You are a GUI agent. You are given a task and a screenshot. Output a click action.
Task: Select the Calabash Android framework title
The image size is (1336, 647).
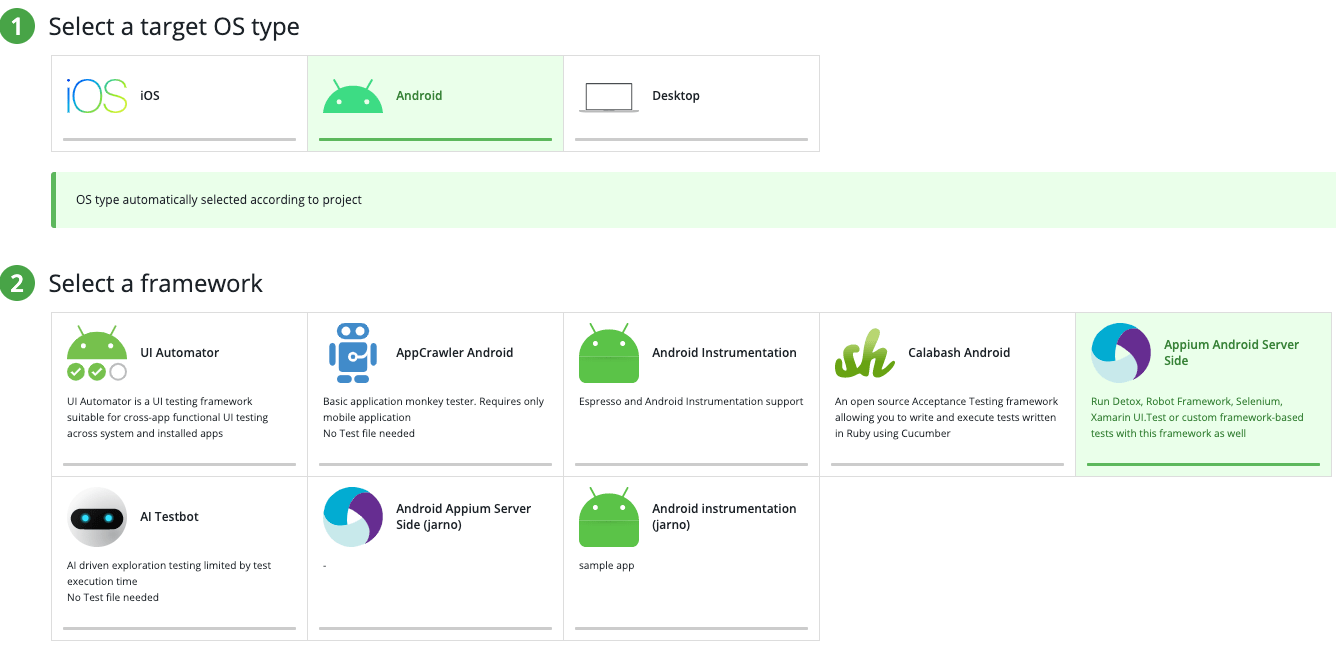click(x=959, y=353)
